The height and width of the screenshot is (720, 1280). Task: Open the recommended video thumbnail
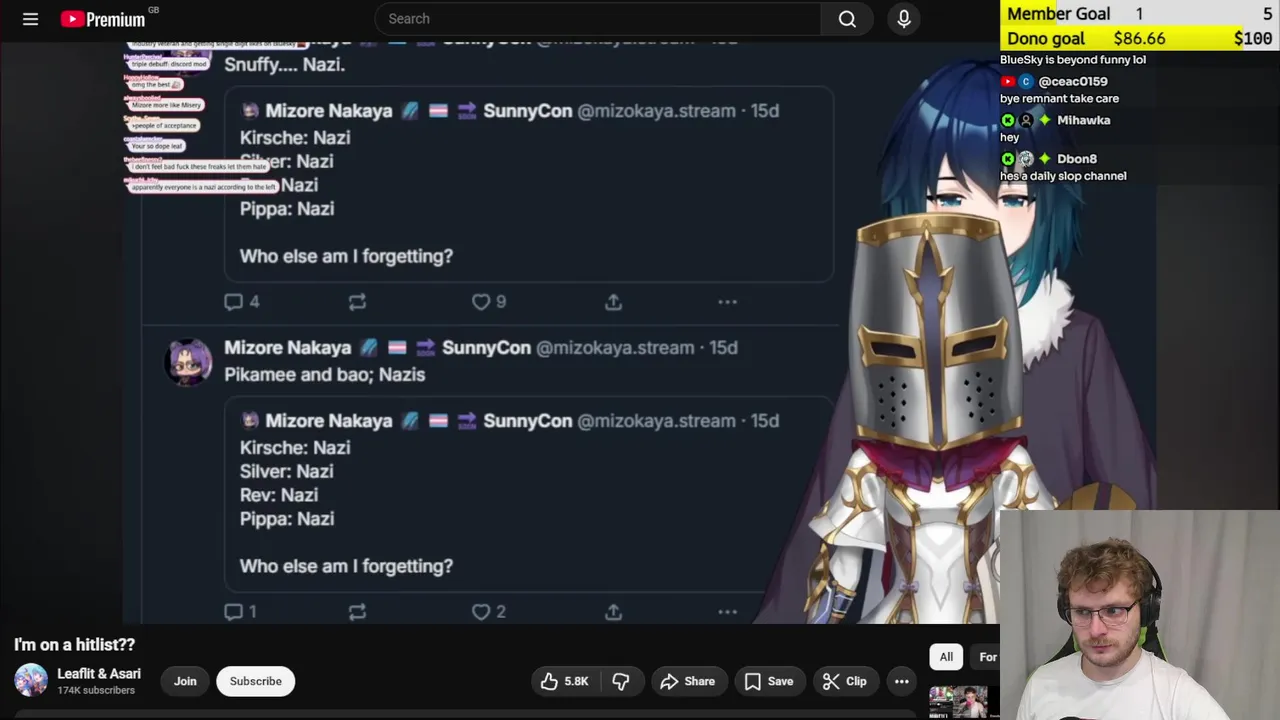[x=958, y=702]
